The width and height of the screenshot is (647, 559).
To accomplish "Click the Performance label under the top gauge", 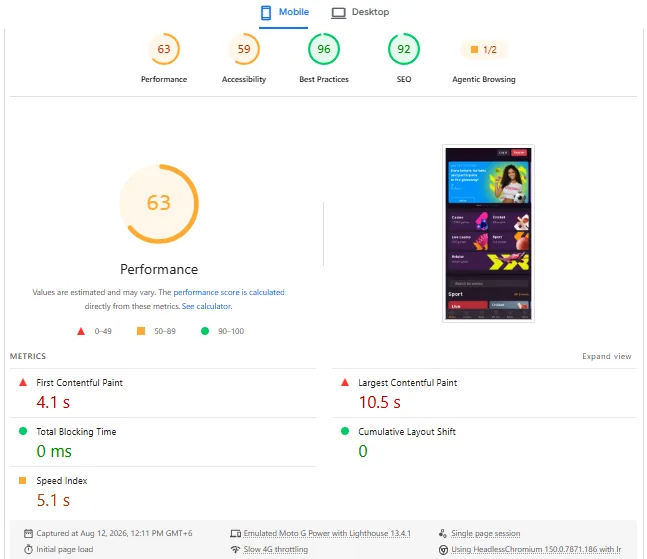I will tap(164, 79).
